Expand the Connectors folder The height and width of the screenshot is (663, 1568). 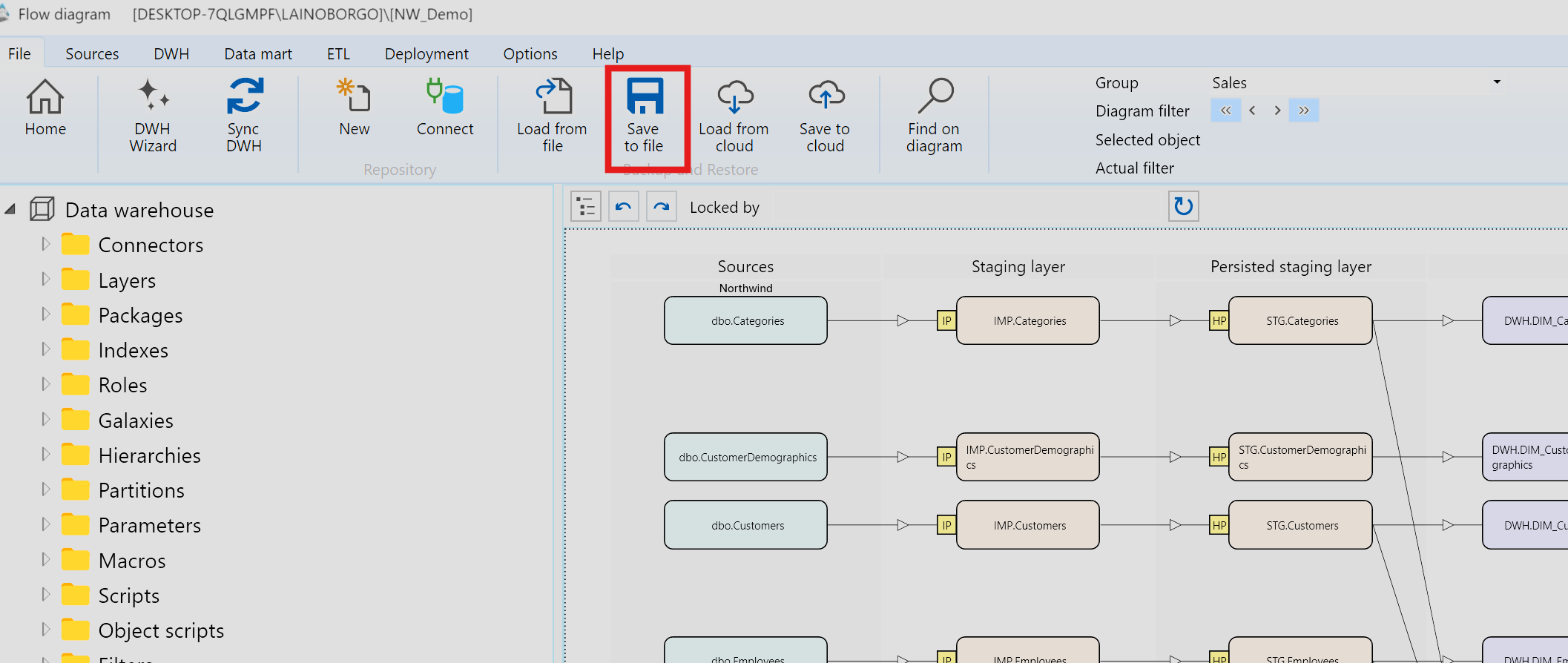click(45, 244)
